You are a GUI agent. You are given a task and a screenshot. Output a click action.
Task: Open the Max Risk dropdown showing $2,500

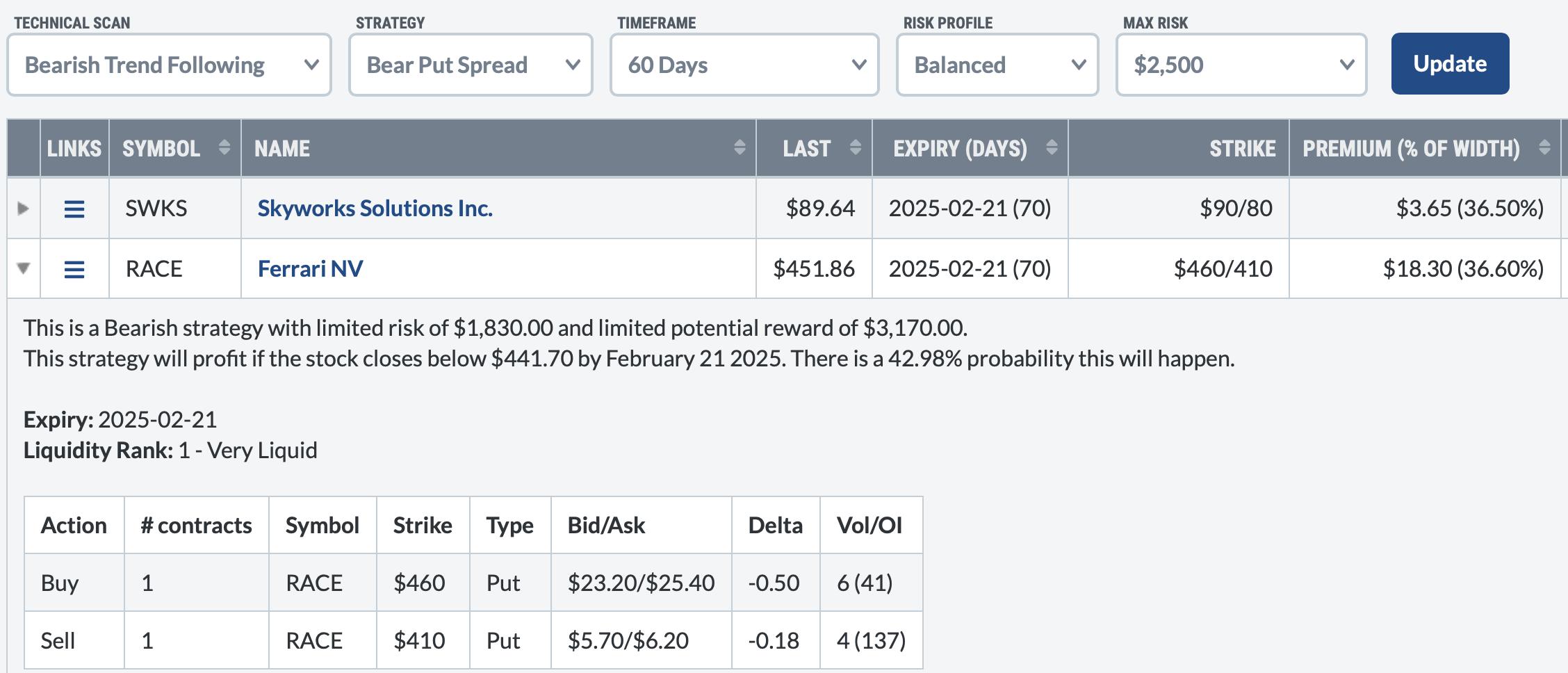click(1241, 65)
